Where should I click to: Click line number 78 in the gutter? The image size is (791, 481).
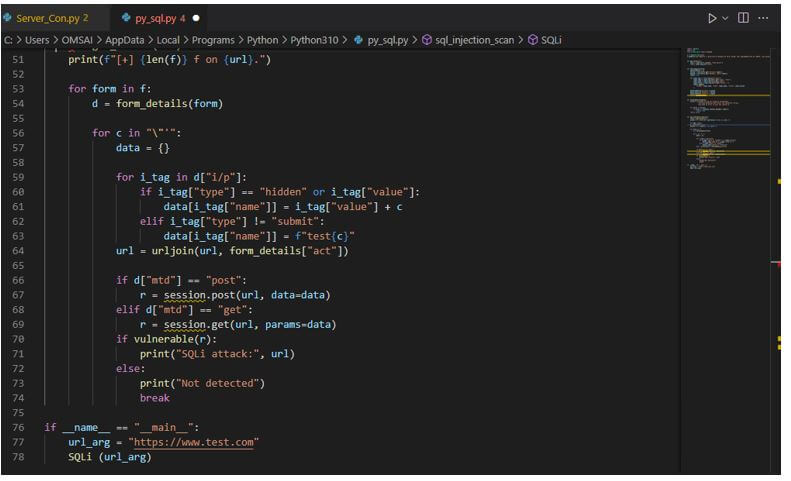click(18, 457)
